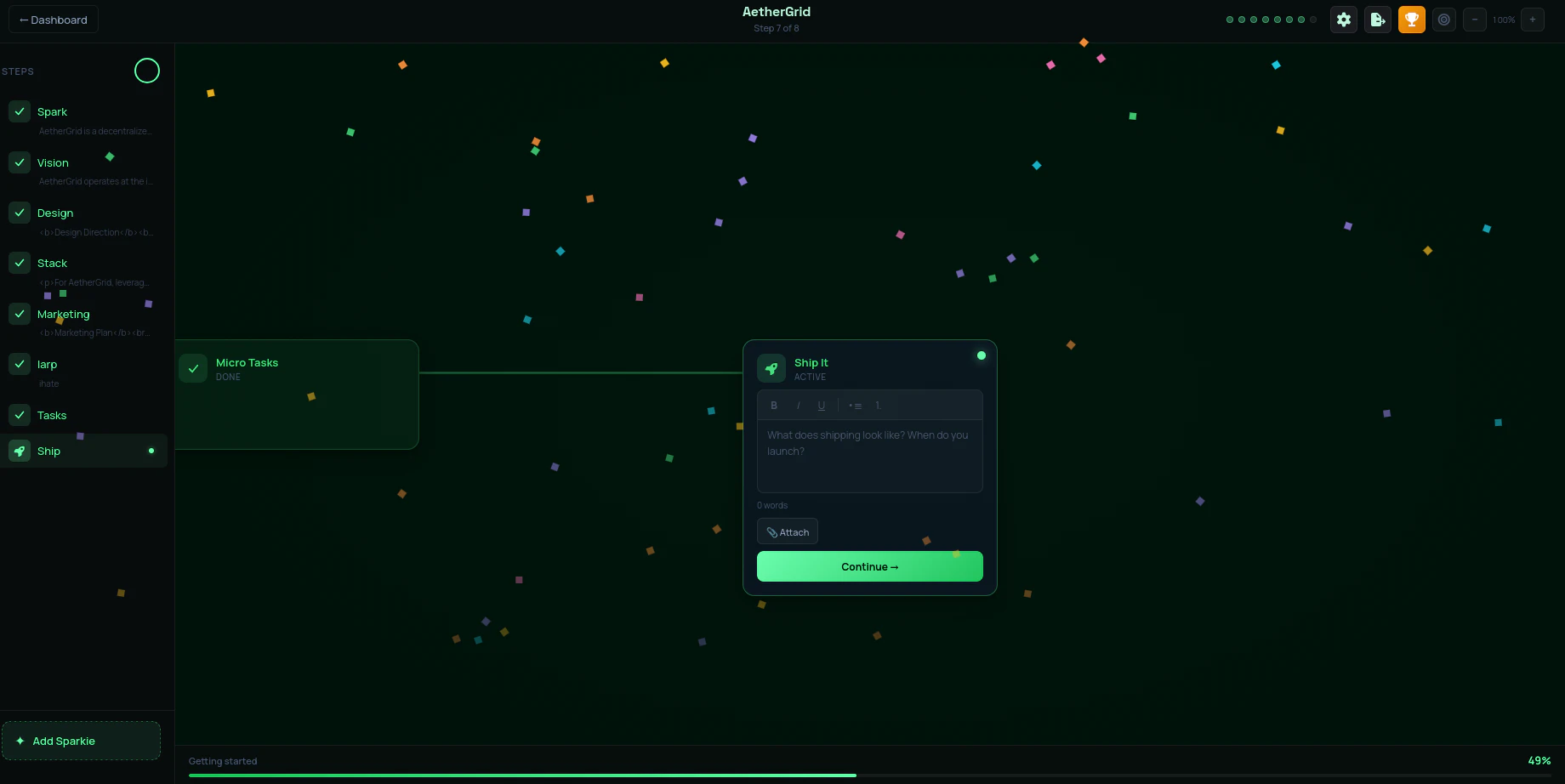Insert a bulleted list in editor

[x=855, y=406]
